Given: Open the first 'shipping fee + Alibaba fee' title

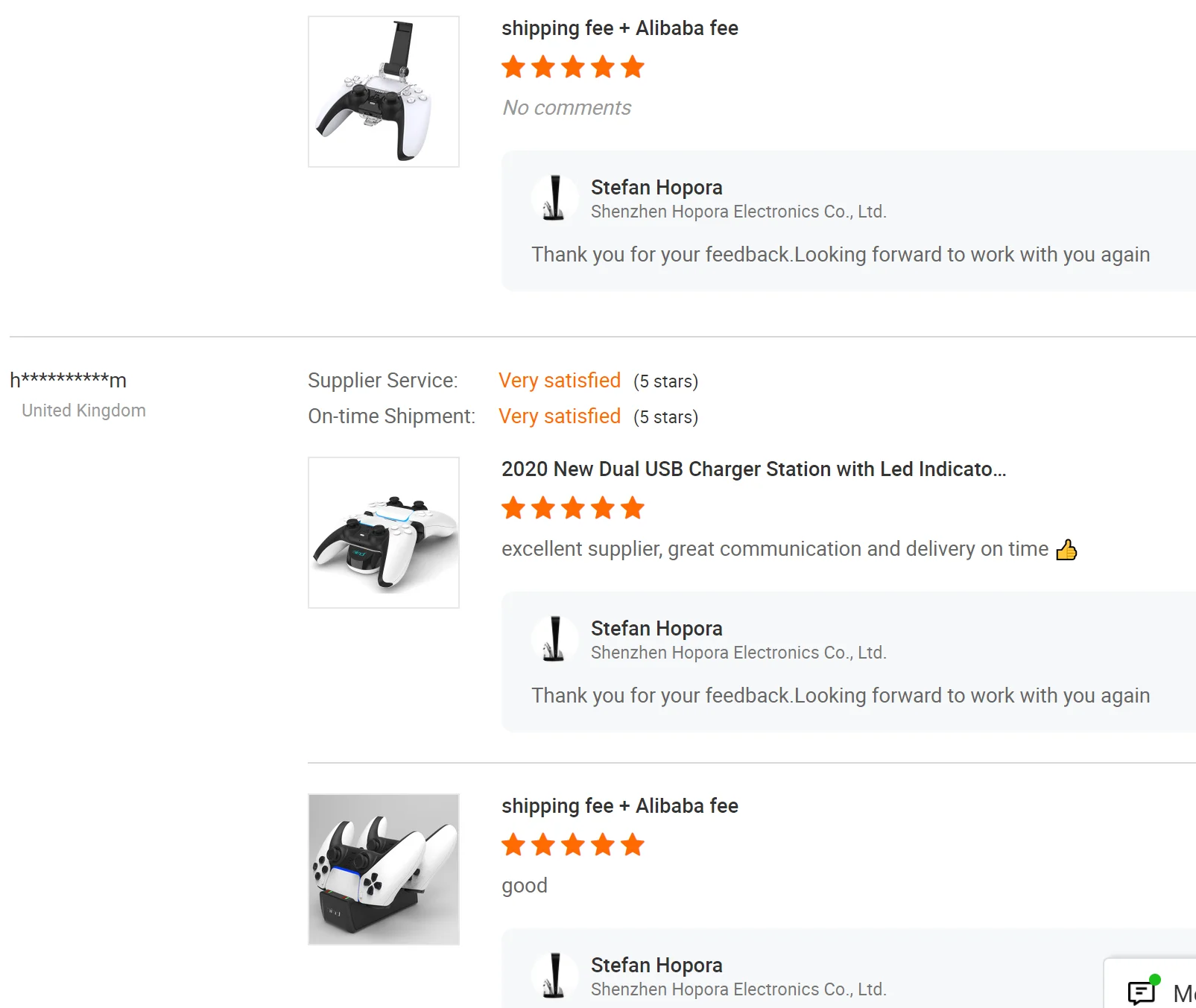Looking at the screenshot, I should [619, 28].
